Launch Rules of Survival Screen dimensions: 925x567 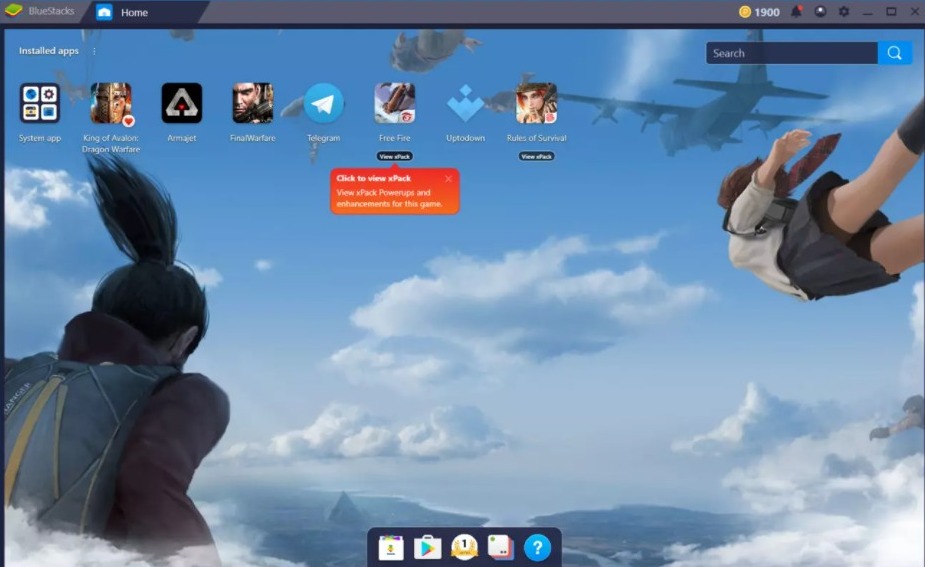click(x=536, y=104)
